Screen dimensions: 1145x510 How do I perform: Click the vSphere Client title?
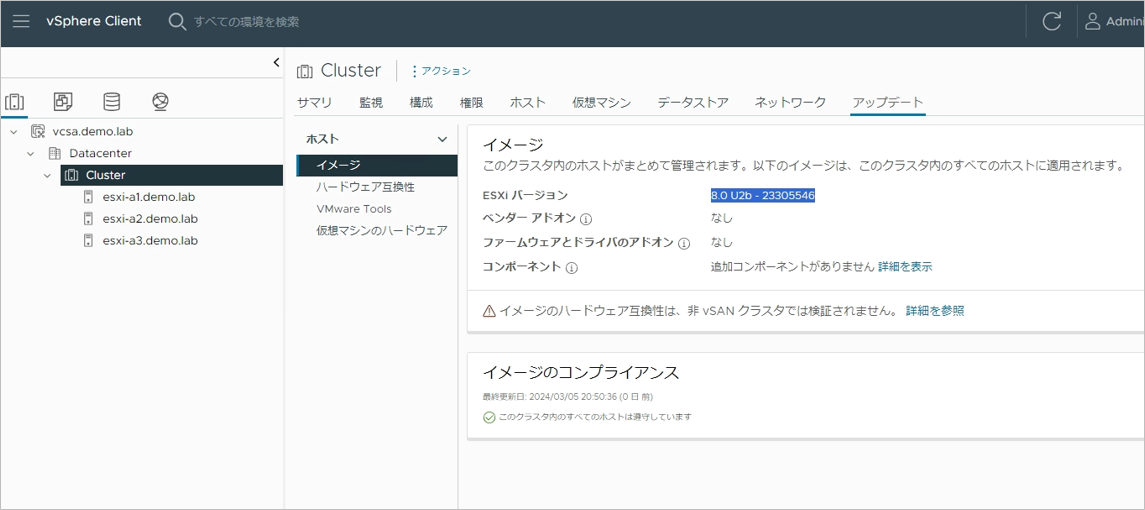tap(94, 21)
